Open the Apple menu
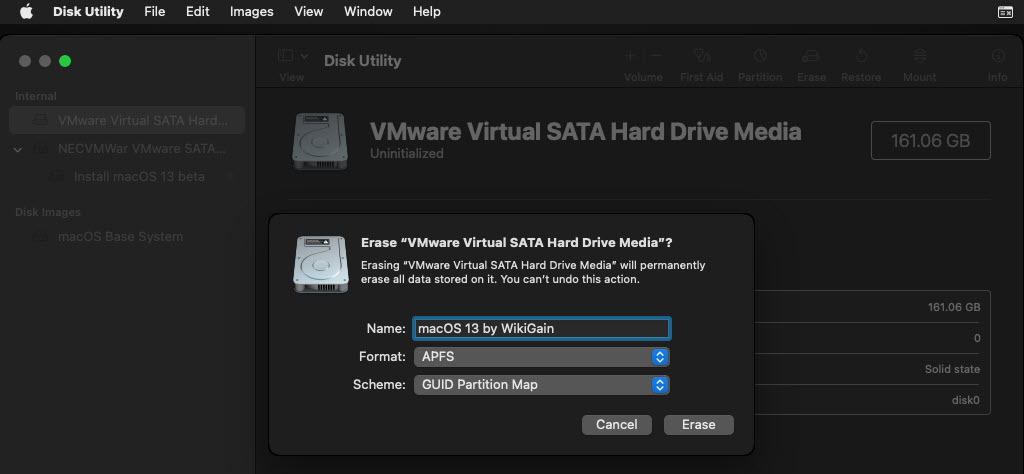Image resolution: width=1024 pixels, height=474 pixels. click(x=26, y=11)
